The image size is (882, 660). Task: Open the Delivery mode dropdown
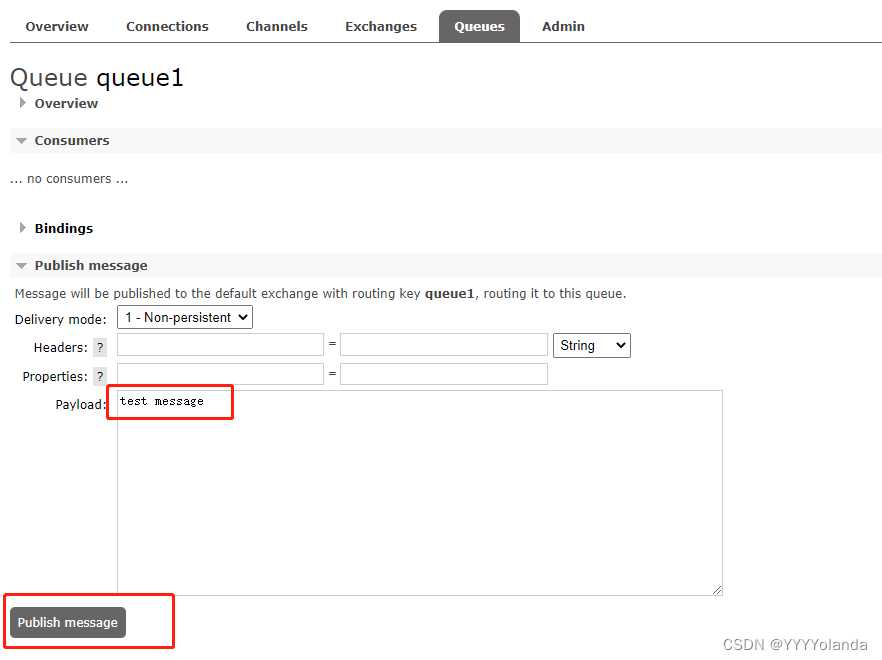click(x=184, y=317)
